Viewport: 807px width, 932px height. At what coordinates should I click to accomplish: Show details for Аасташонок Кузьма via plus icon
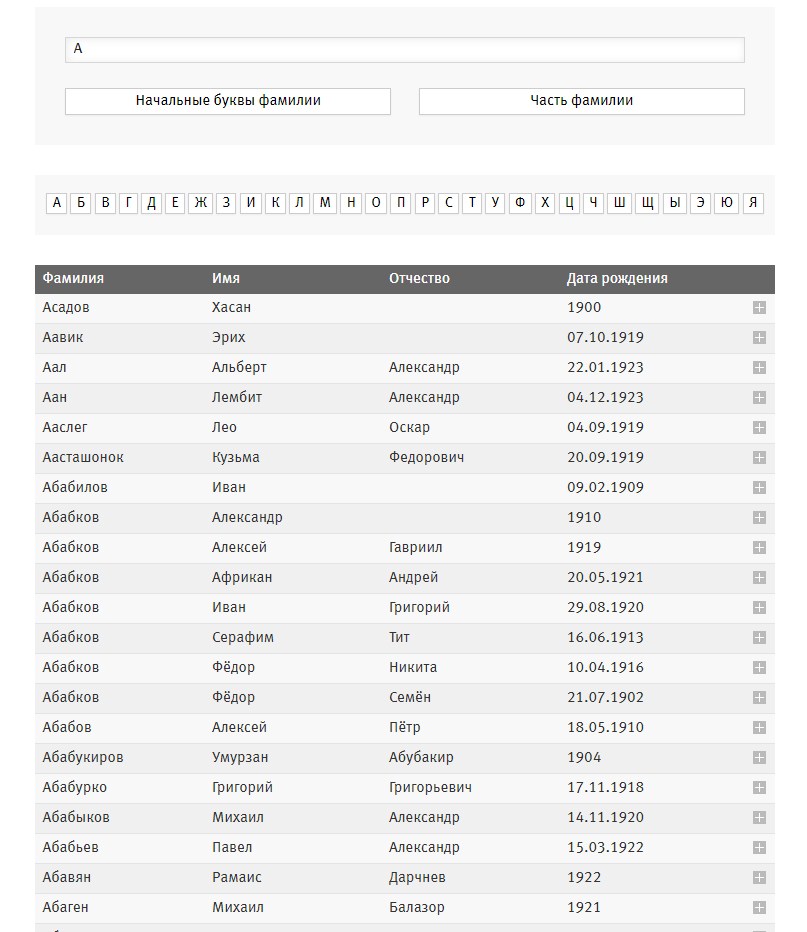point(759,457)
